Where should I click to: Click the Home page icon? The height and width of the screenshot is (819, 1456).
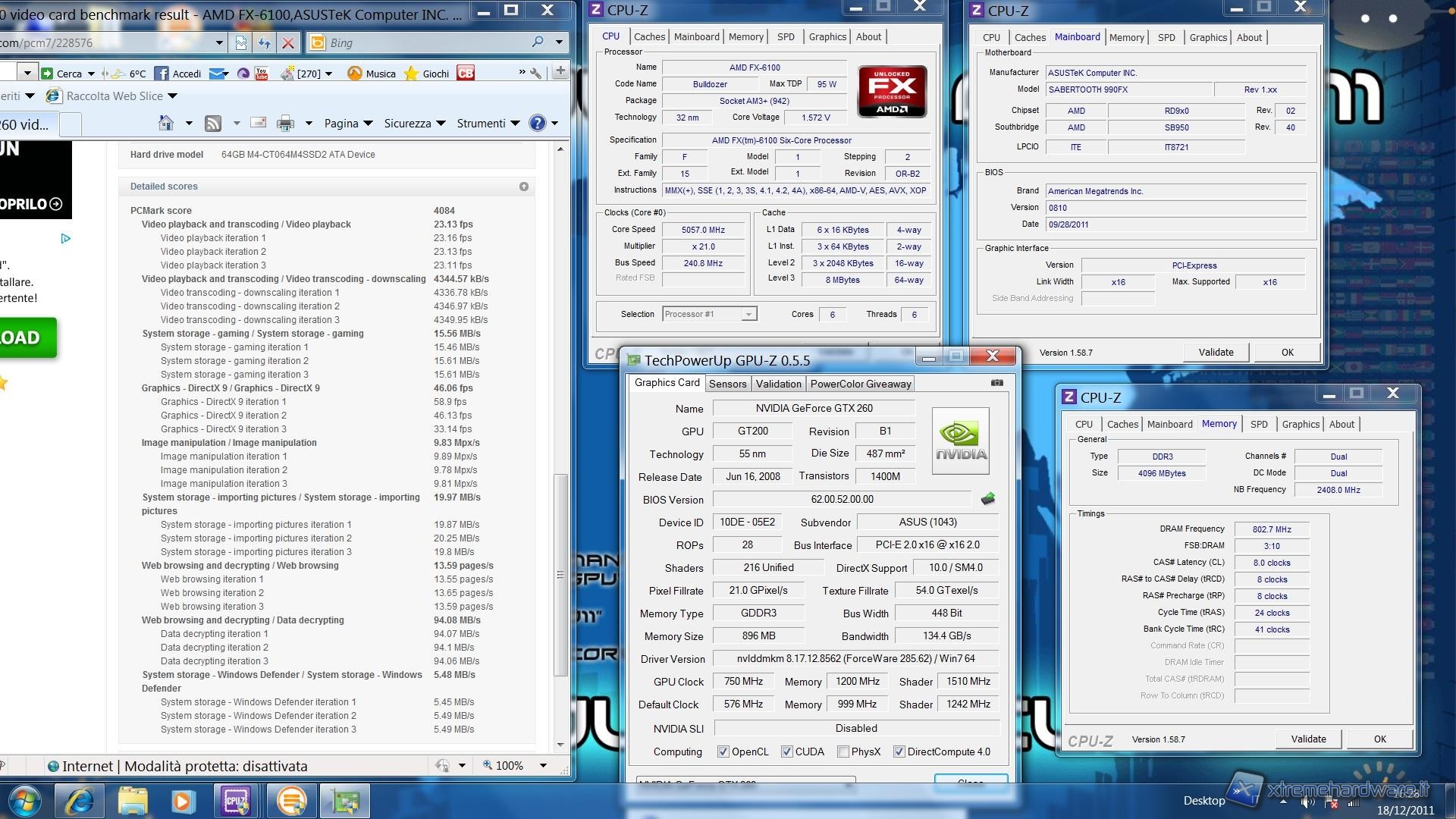[x=166, y=123]
